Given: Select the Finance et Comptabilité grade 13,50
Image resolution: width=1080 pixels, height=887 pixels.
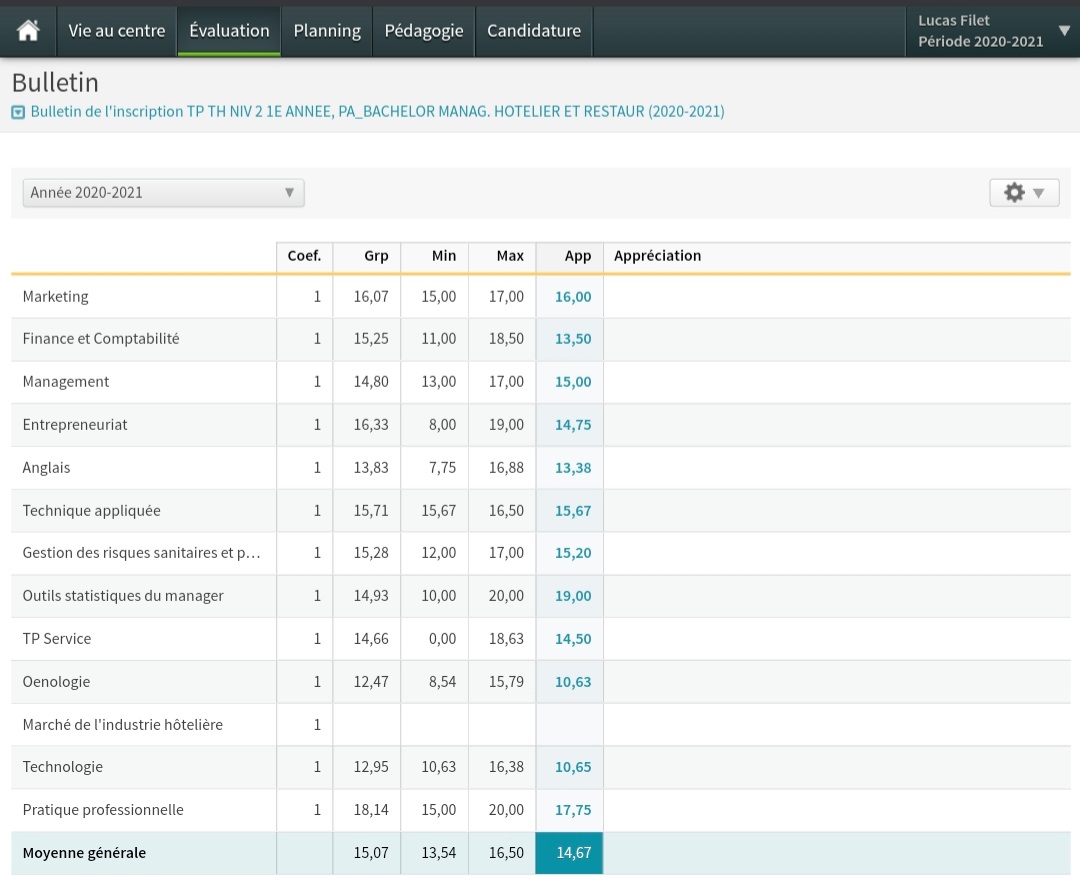Looking at the screenshot, I should (572, 339).
